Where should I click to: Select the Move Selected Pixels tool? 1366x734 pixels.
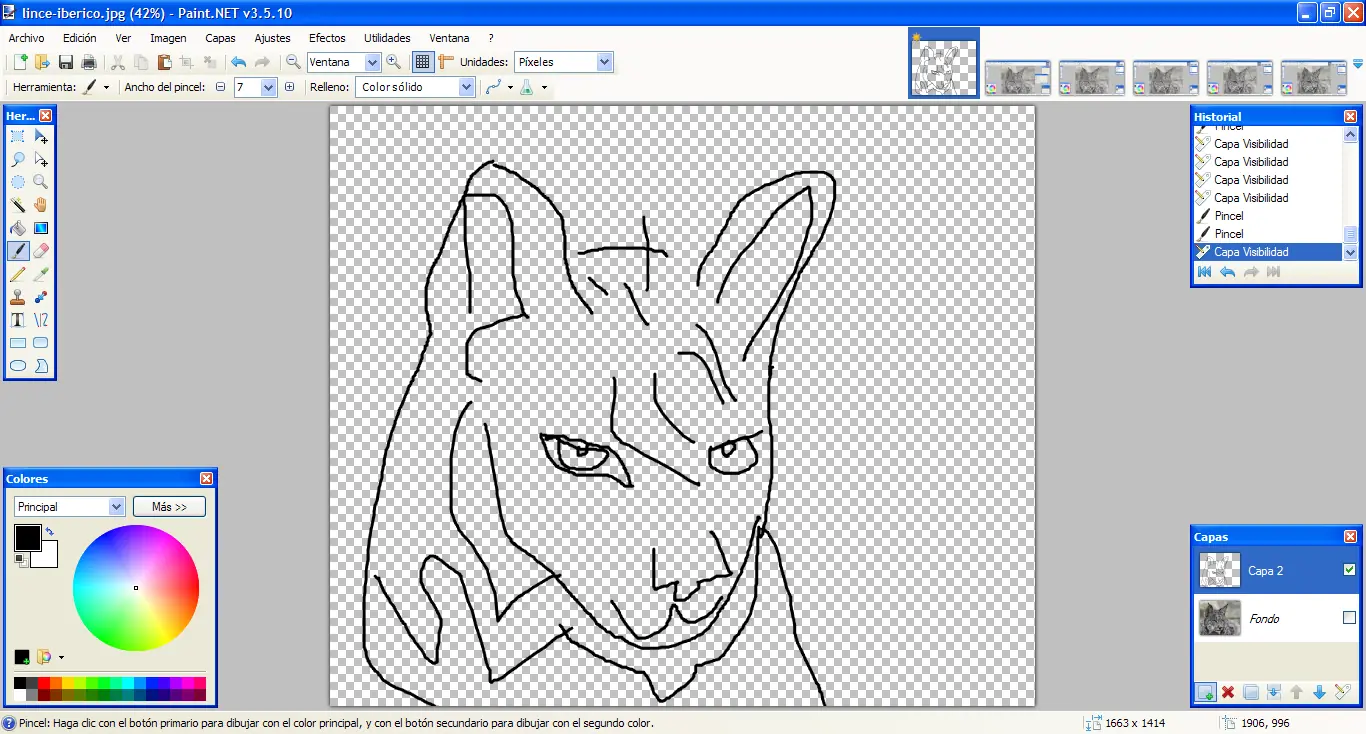41,137
